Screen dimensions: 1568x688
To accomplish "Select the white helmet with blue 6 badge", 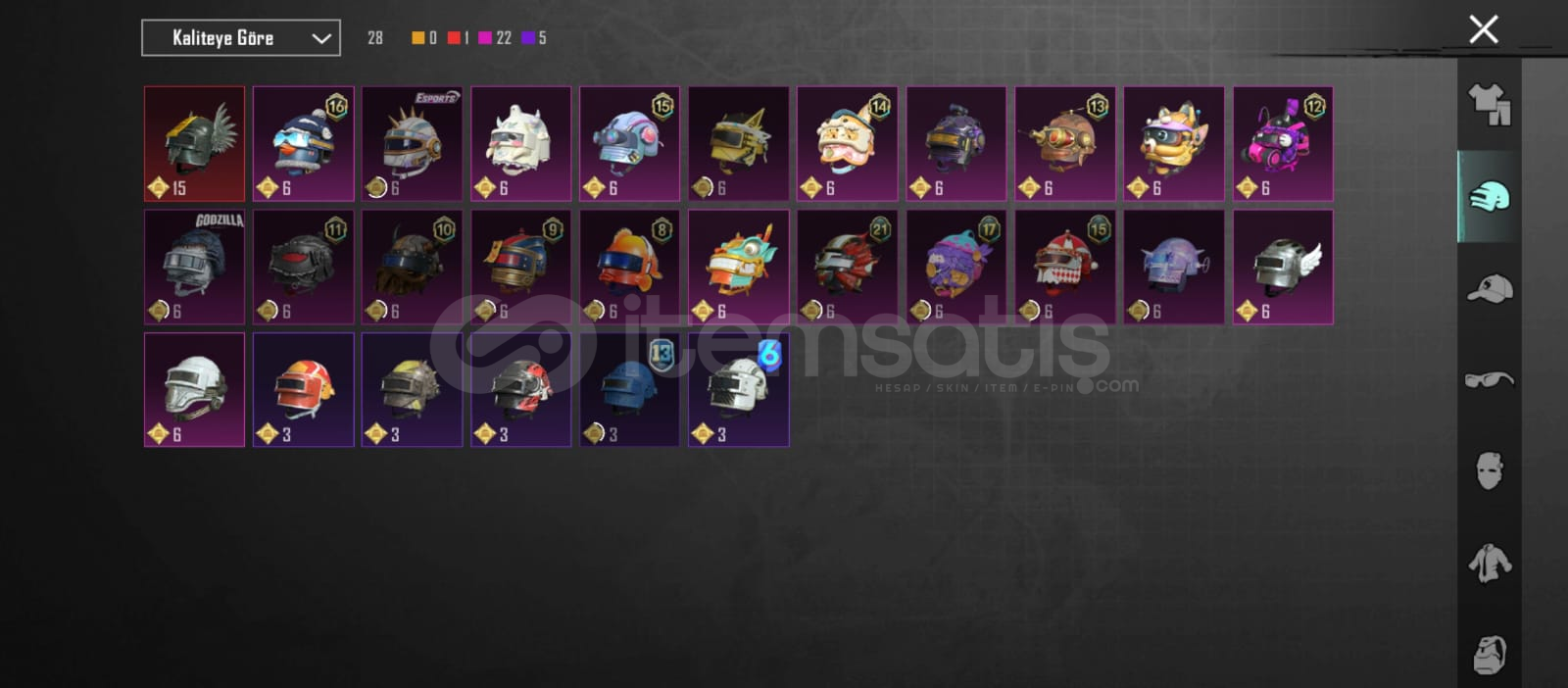I will coord(738,390).
